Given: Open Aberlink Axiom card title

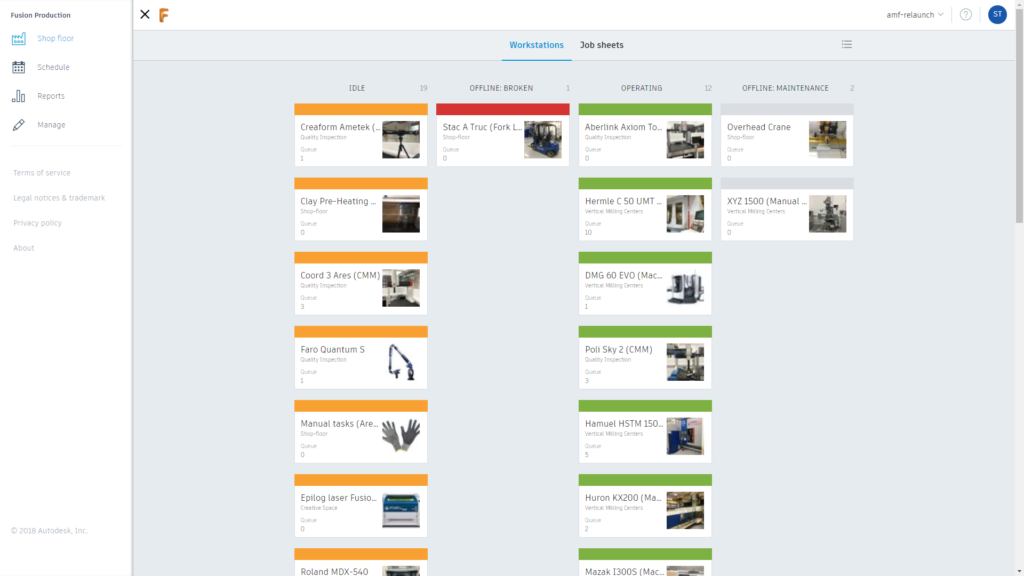Looking at the screenshot, I should tap(624, 127).
